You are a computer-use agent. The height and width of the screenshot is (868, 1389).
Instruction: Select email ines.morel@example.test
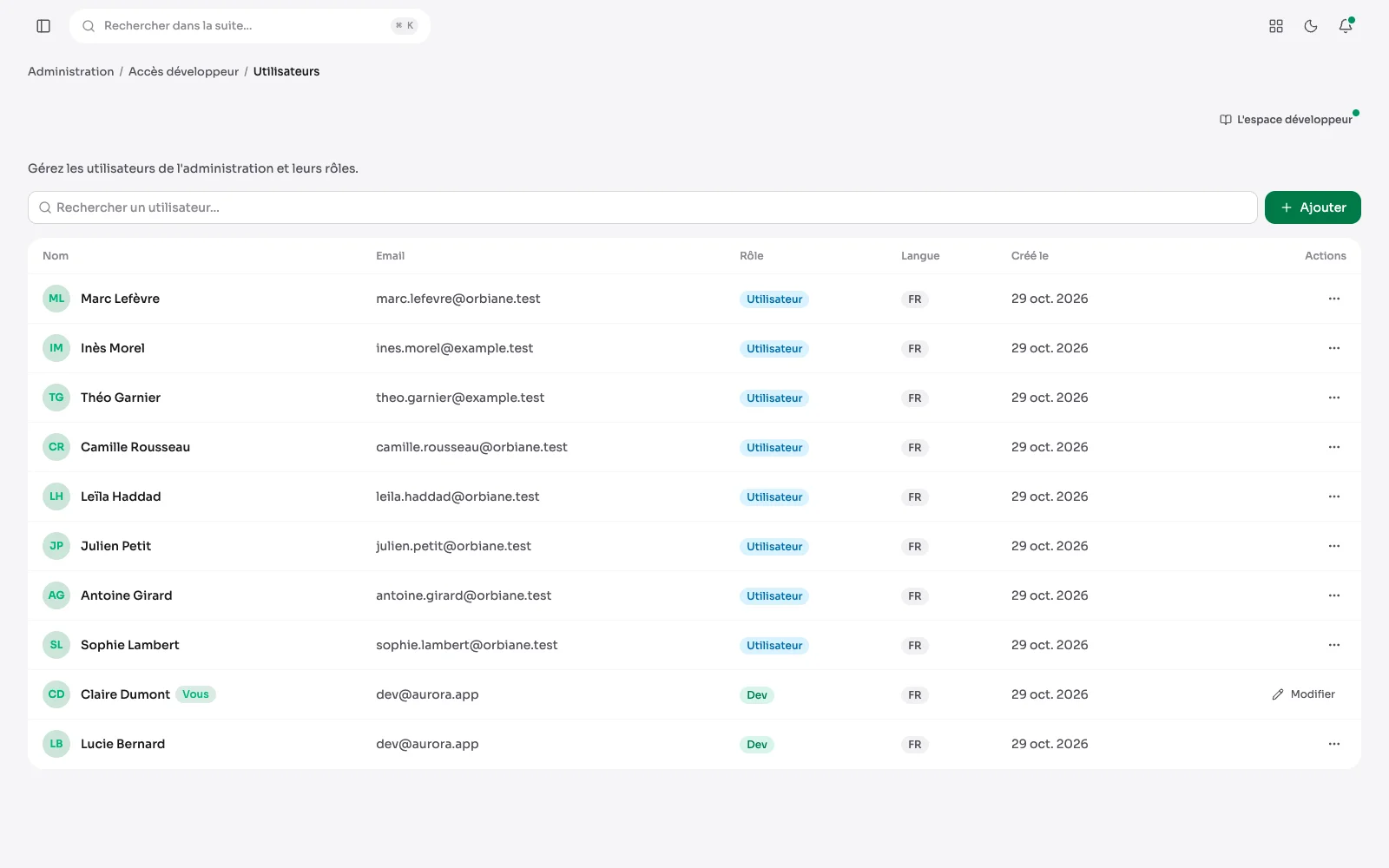454,348
